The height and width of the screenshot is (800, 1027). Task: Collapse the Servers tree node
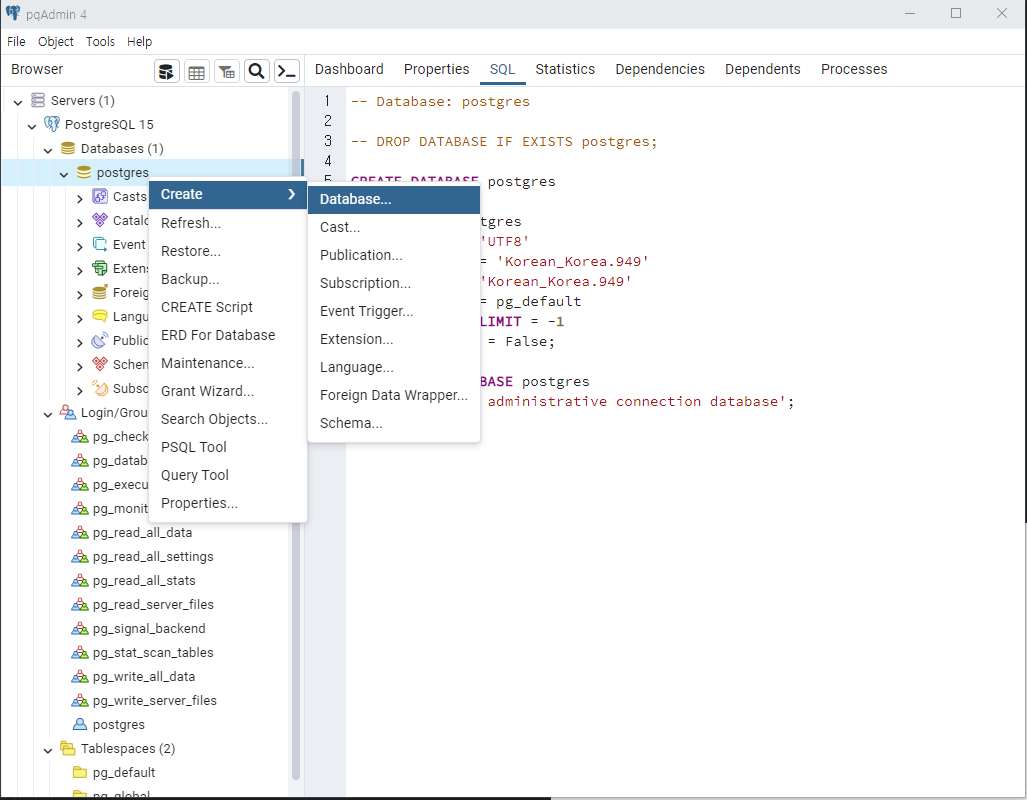18,102
